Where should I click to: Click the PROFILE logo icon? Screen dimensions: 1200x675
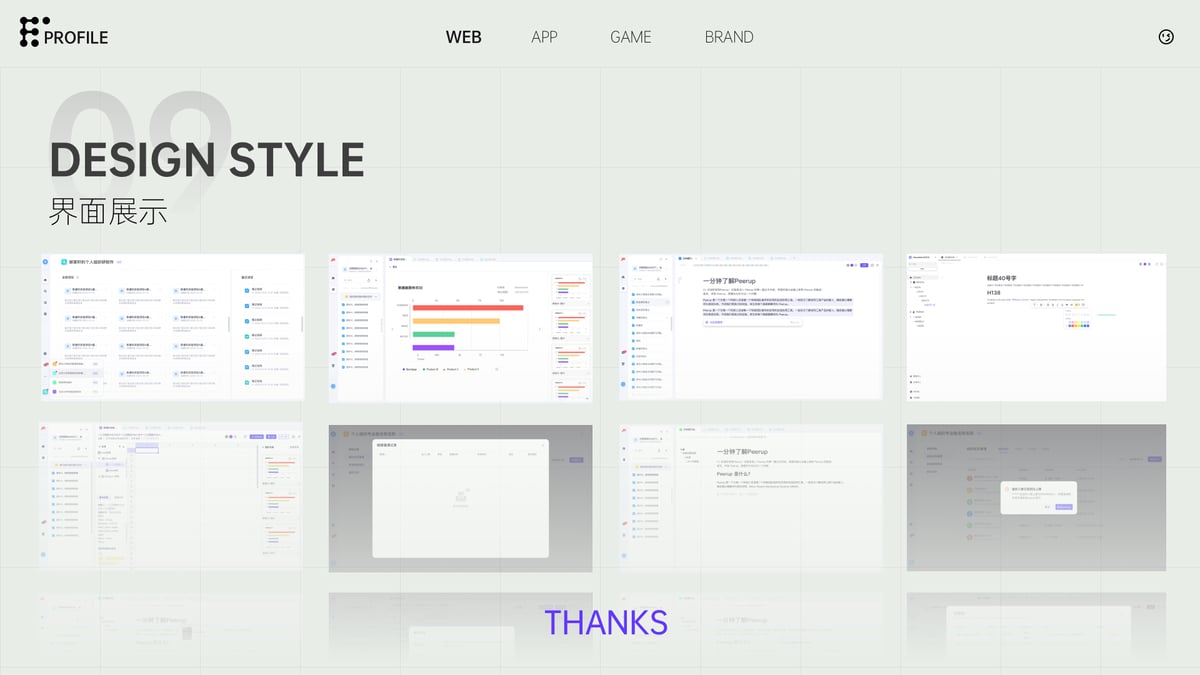pos(34,32)
